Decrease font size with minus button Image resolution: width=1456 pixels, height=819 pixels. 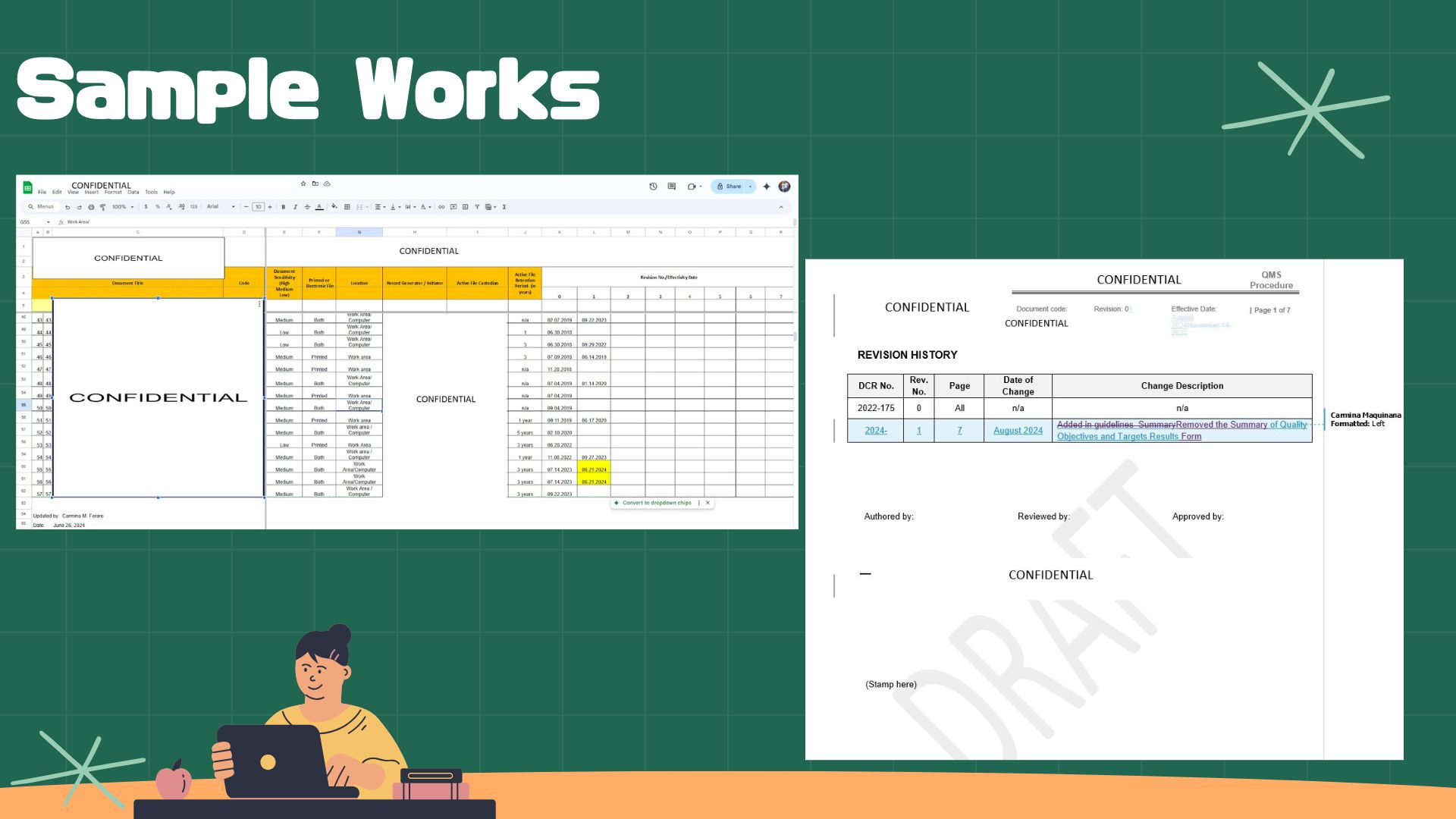tap(246, 206)
